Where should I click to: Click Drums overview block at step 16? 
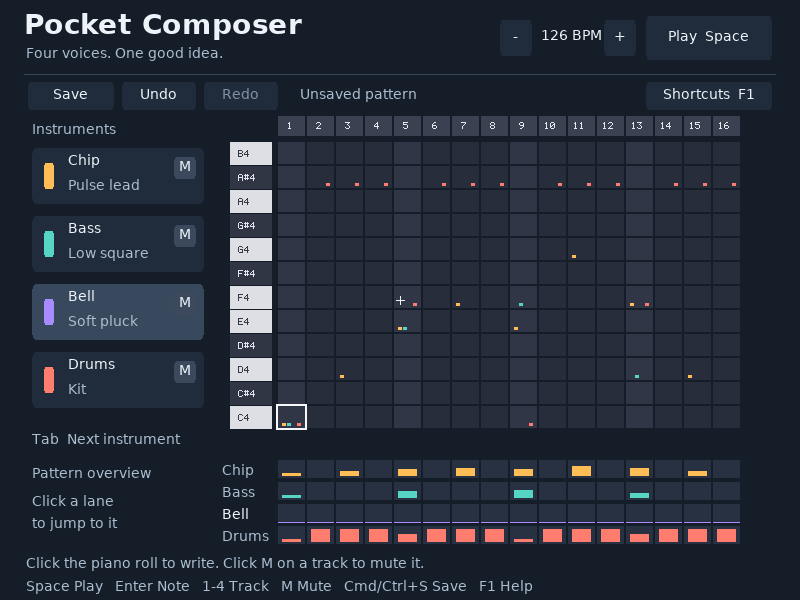tap(727, 535)
